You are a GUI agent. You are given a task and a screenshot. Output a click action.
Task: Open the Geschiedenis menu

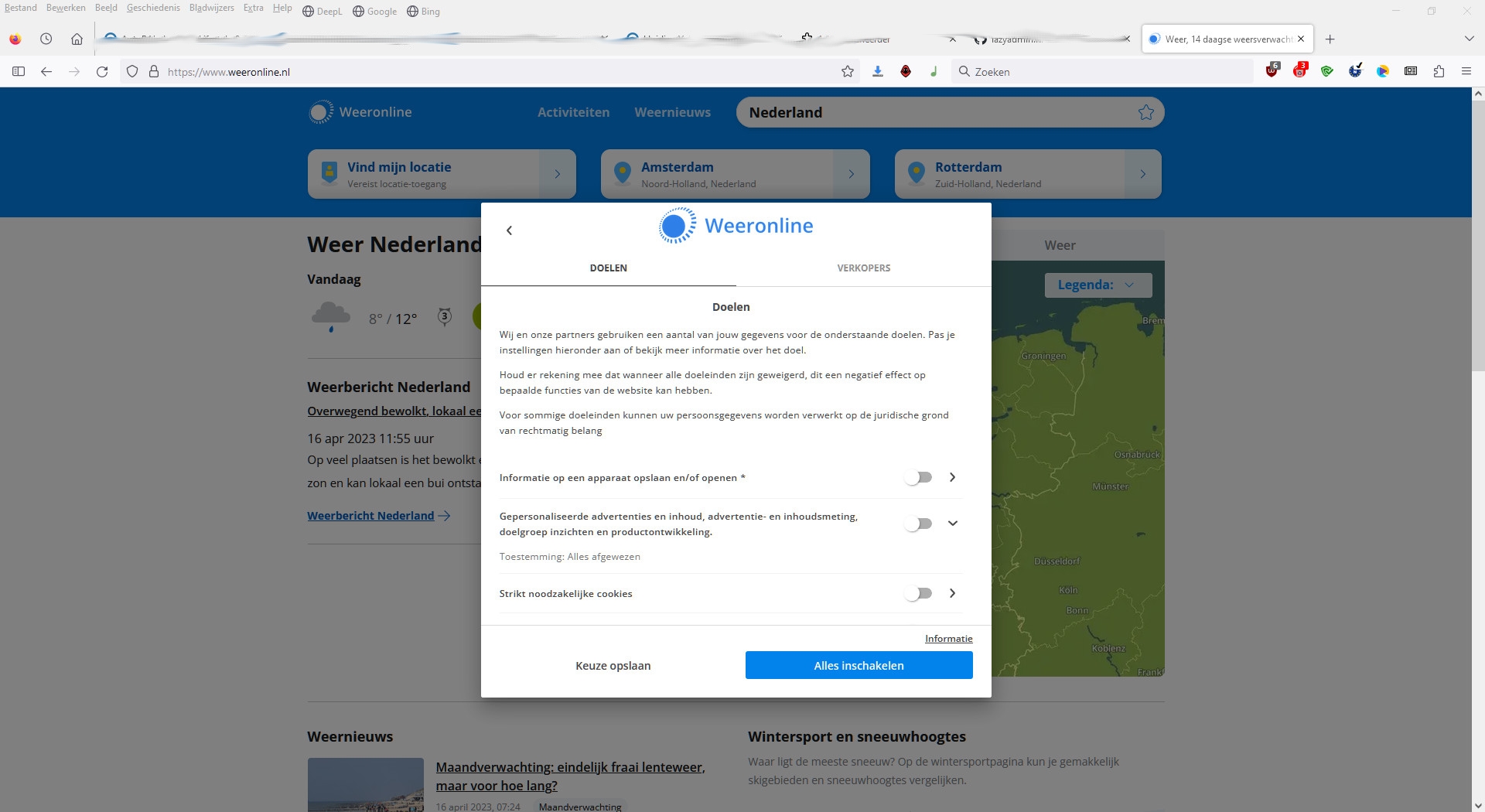click(153, 8)
